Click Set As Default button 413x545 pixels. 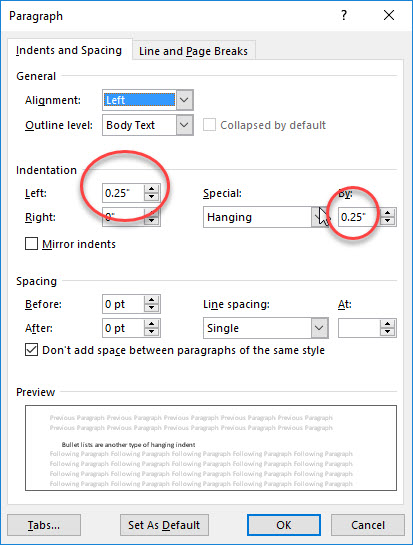coord(164,525)
